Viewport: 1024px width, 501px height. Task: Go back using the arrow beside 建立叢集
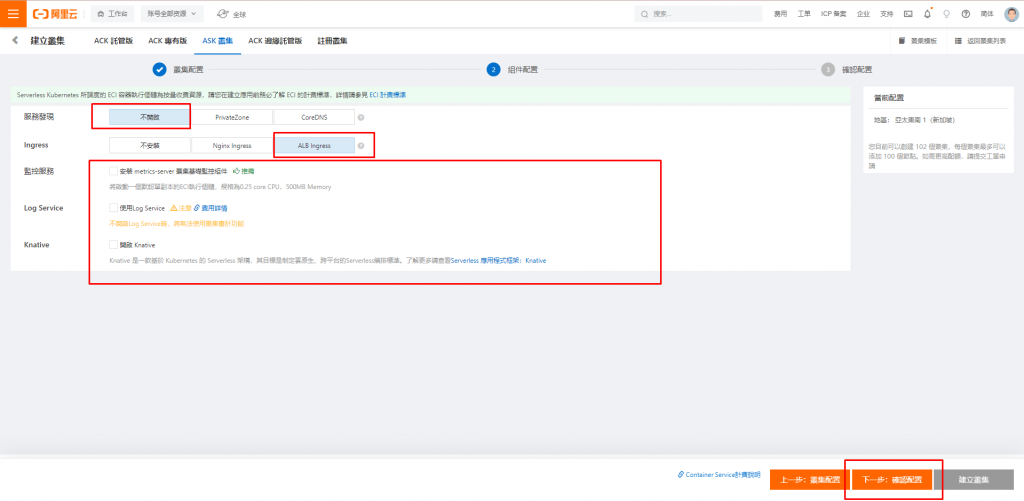click(15, 40)
